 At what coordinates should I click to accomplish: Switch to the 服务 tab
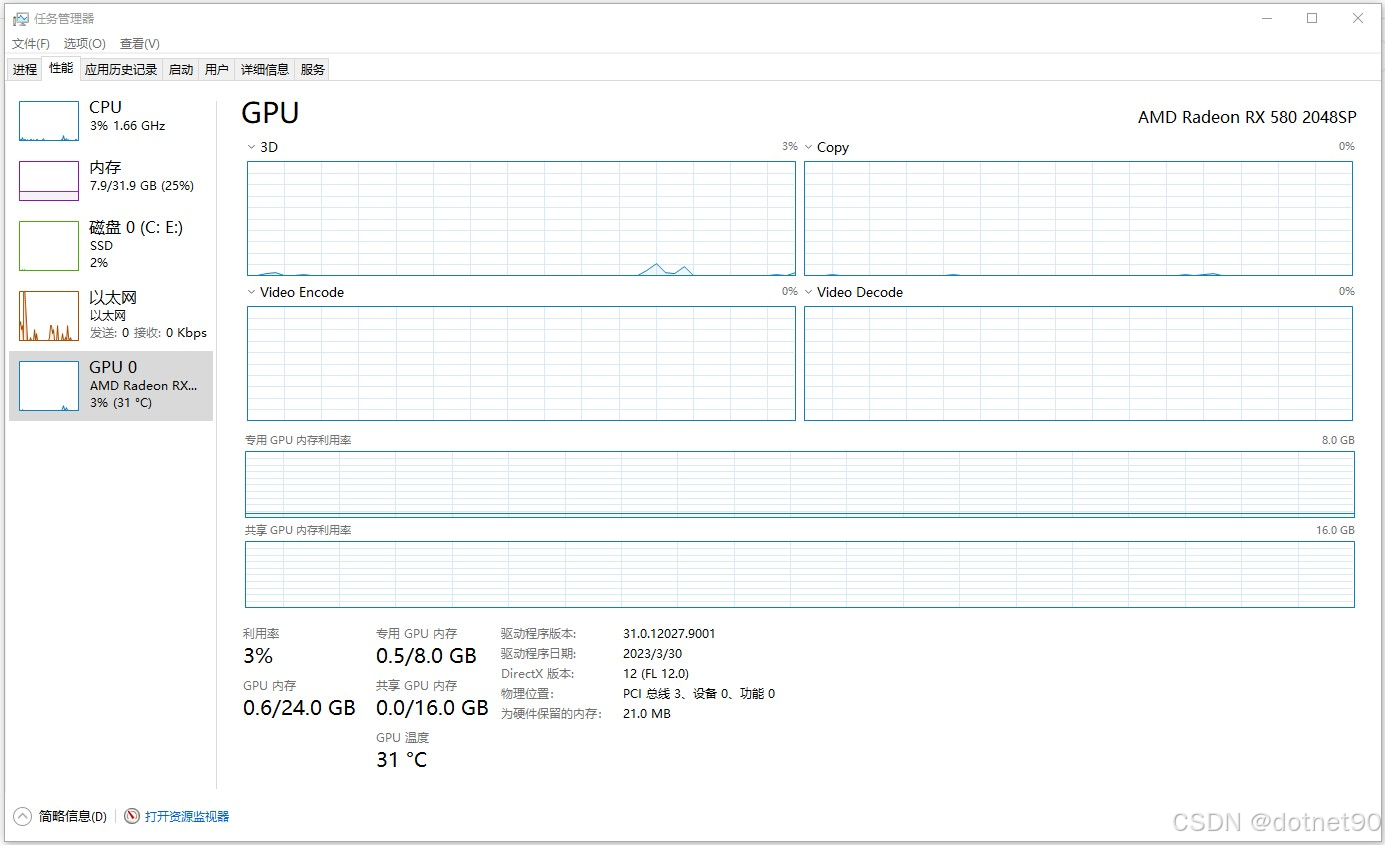click(313, 69)
